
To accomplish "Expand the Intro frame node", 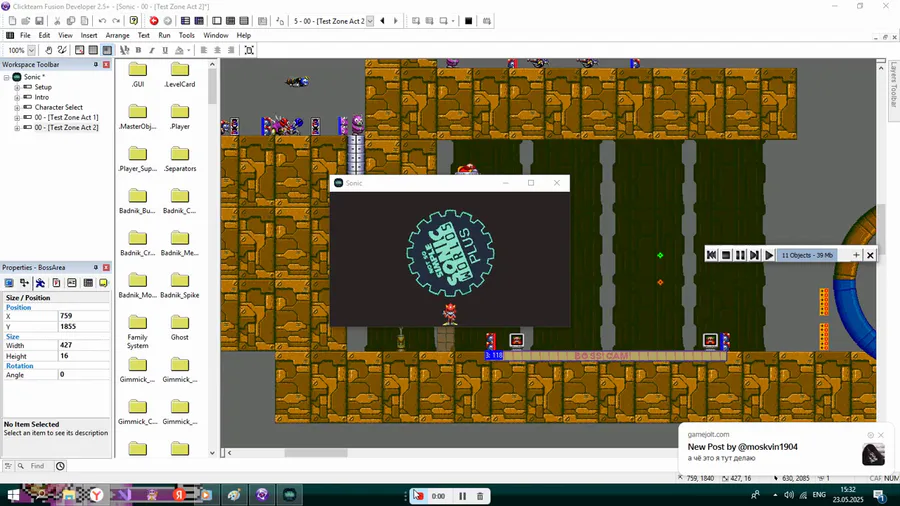I will point(17,98).
